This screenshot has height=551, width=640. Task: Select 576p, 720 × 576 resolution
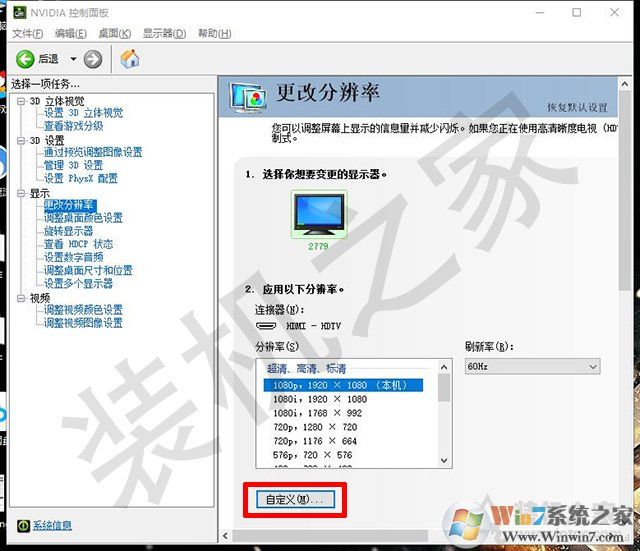point(313,455)
